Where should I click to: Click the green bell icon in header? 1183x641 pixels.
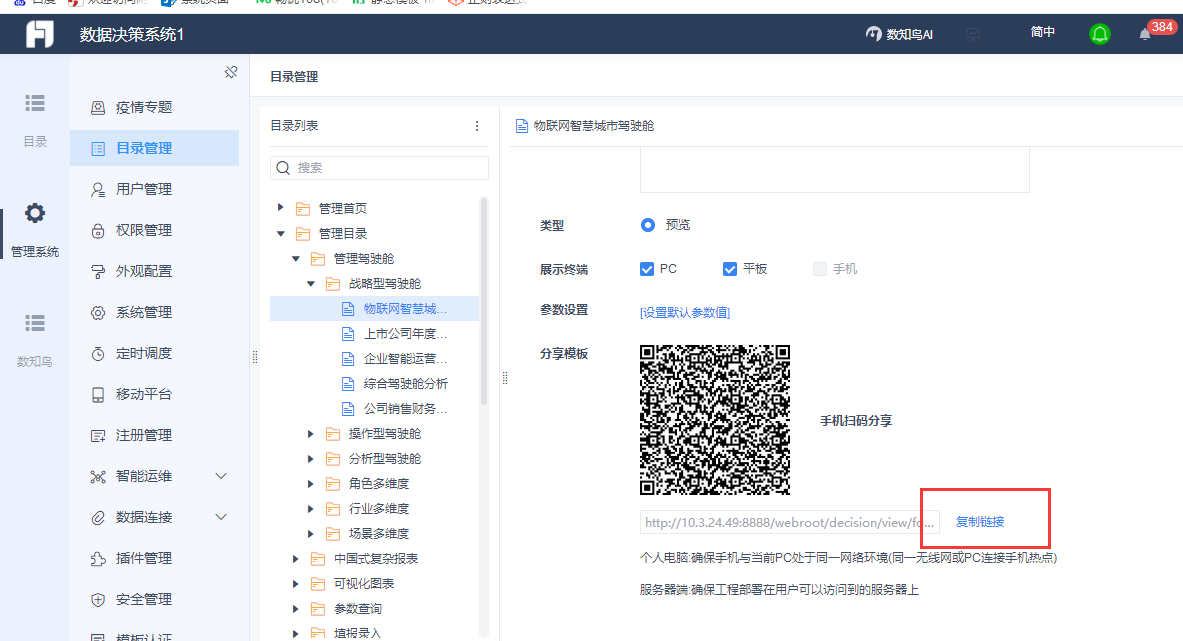[1099, 34]
